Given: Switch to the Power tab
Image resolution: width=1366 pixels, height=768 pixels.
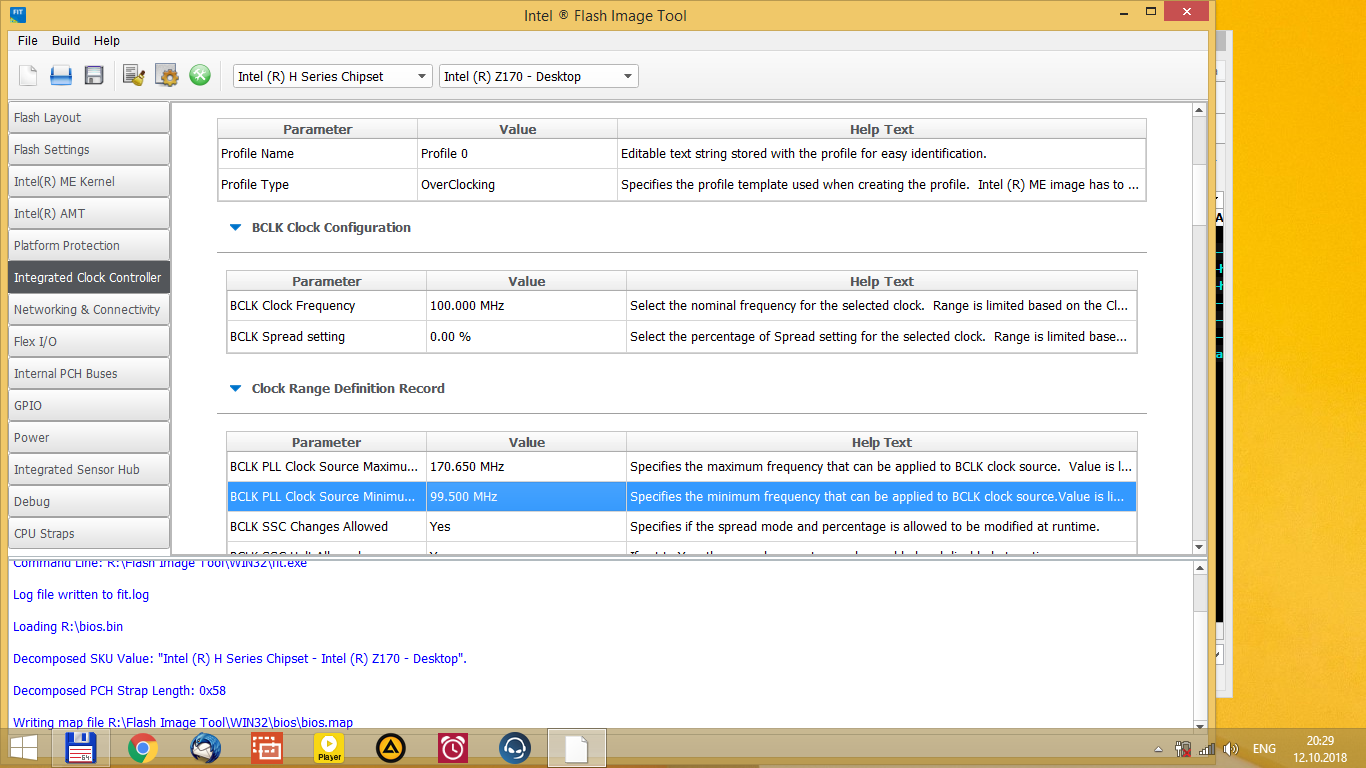Looking at the screenshot, I should 88,437.
